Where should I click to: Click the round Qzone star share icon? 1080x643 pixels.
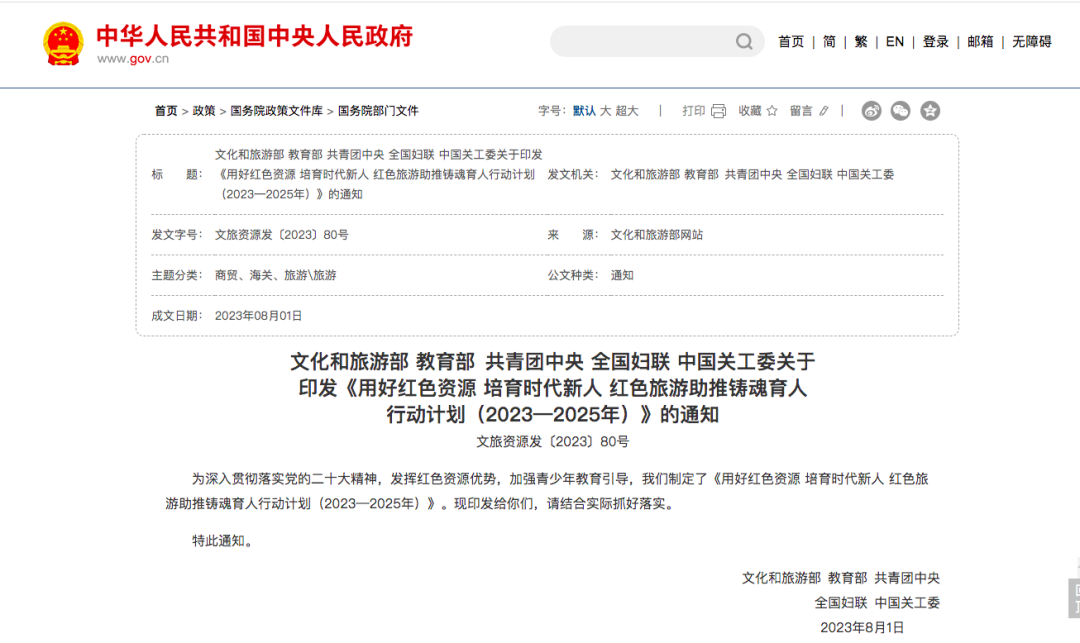tap(930, 111)
